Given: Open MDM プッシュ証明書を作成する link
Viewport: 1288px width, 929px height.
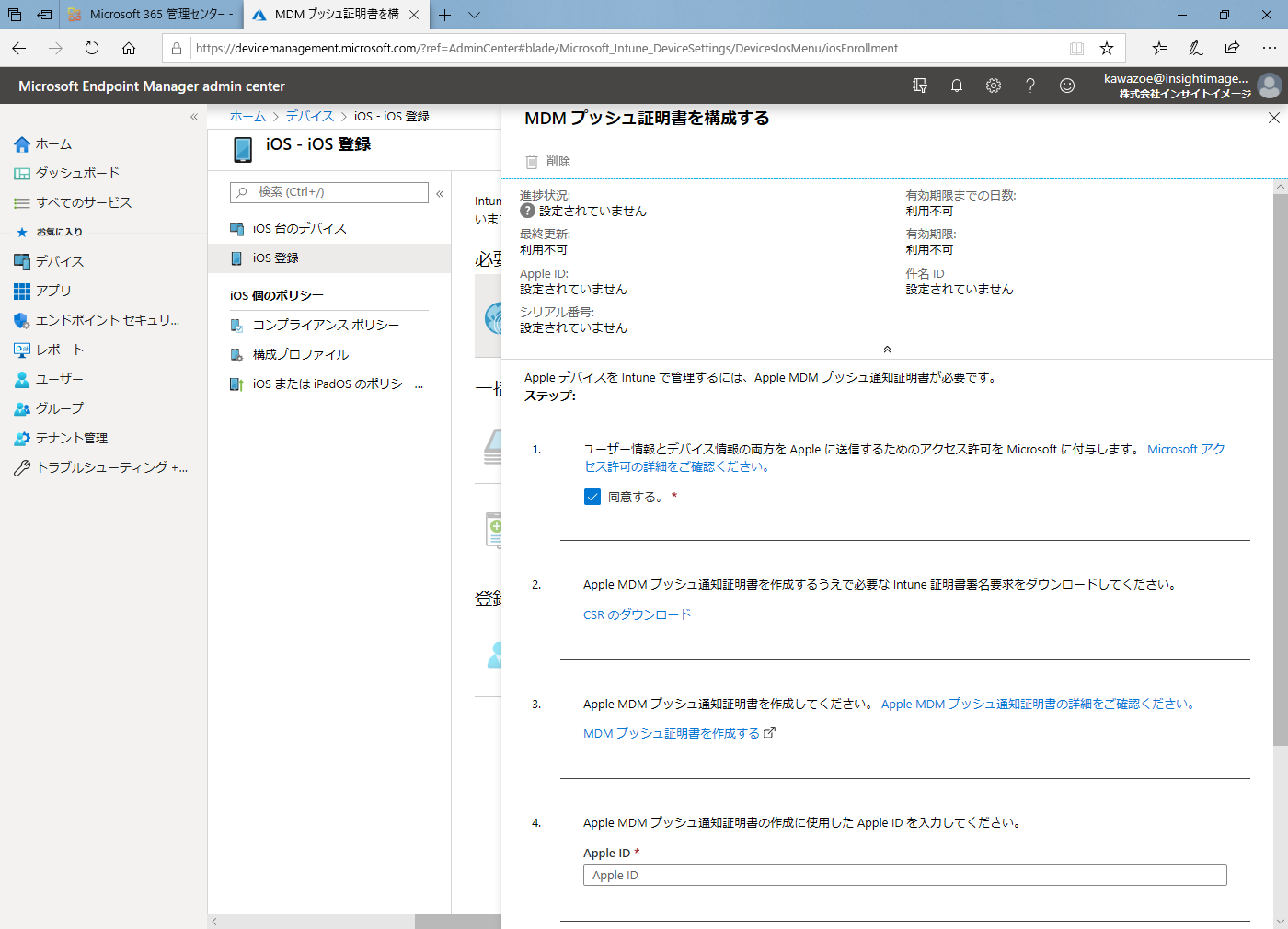Looking at the screenshot, I should pos(673,733).
